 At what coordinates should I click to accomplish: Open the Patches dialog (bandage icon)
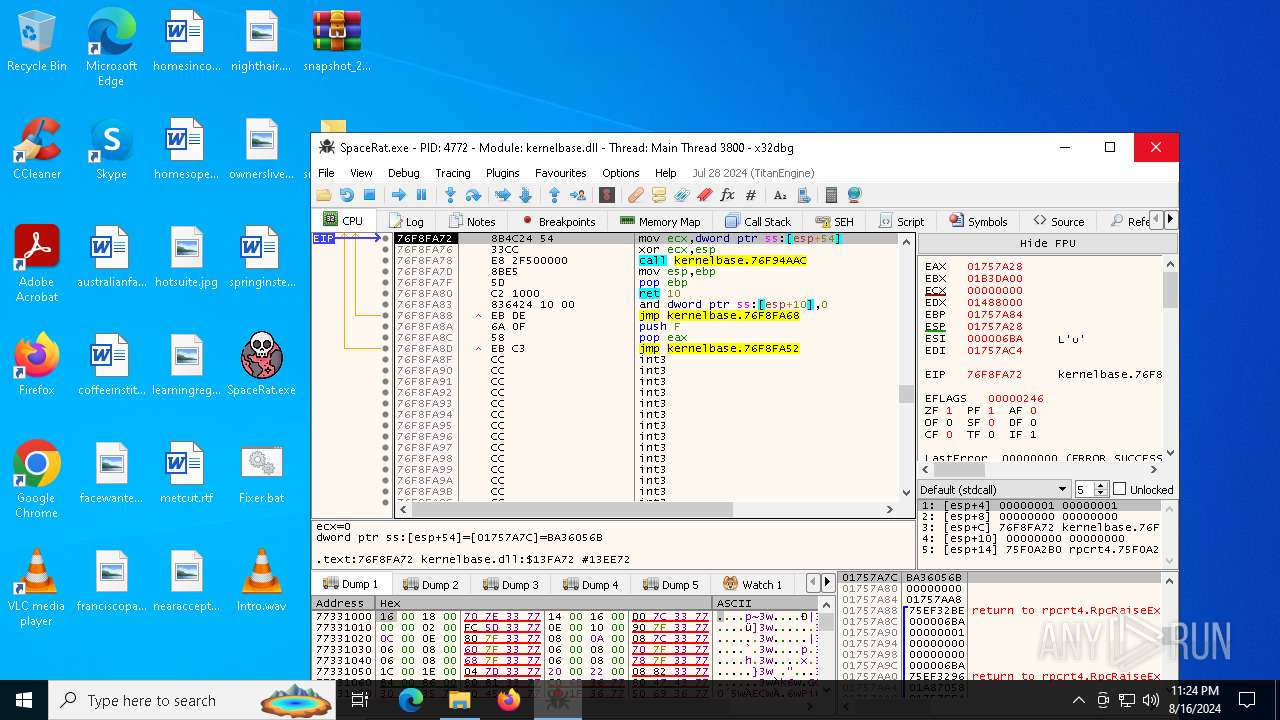coord(635,195)
